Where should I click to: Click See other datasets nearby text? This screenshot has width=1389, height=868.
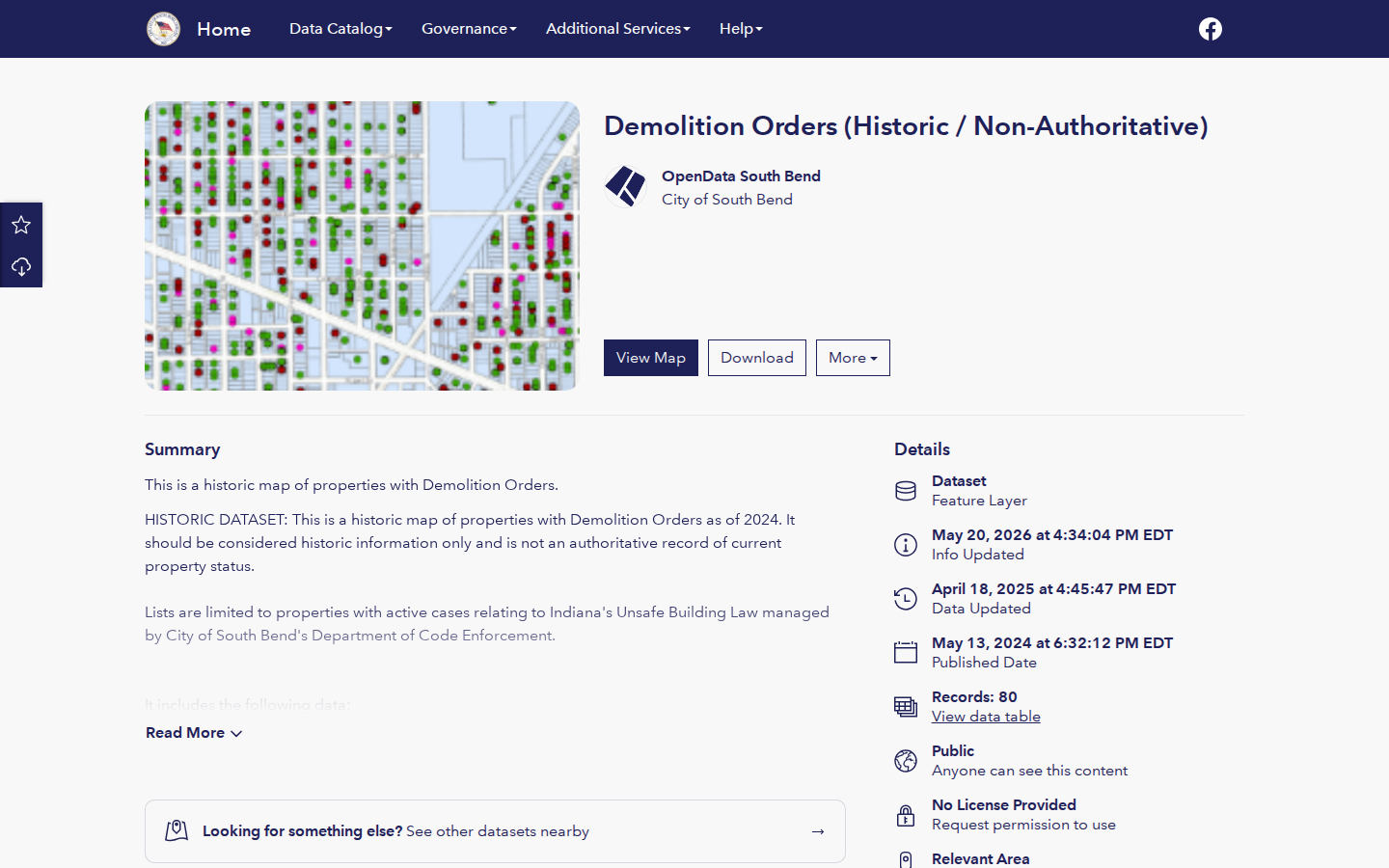[498, 831]
